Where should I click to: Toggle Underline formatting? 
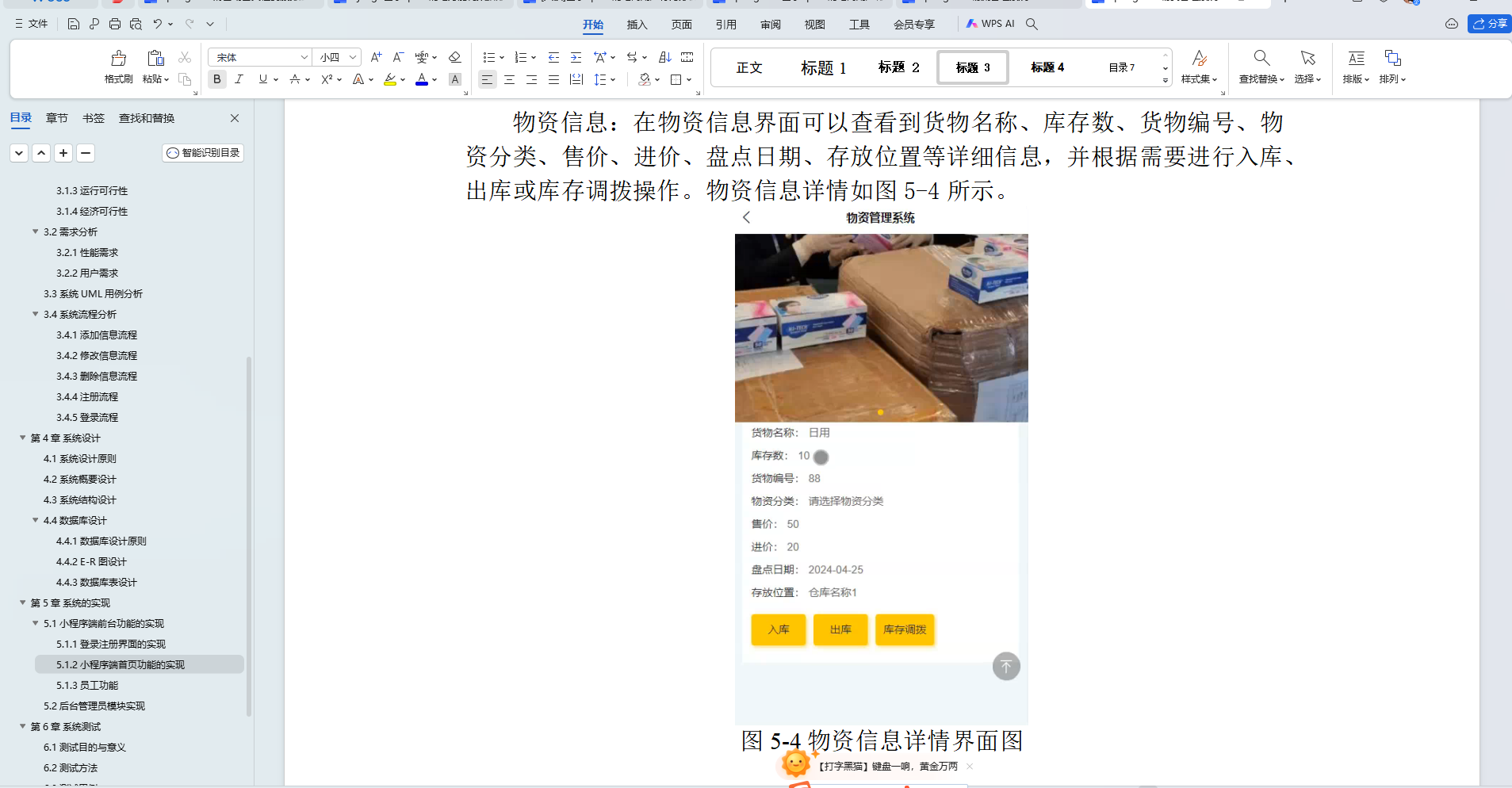262,79
